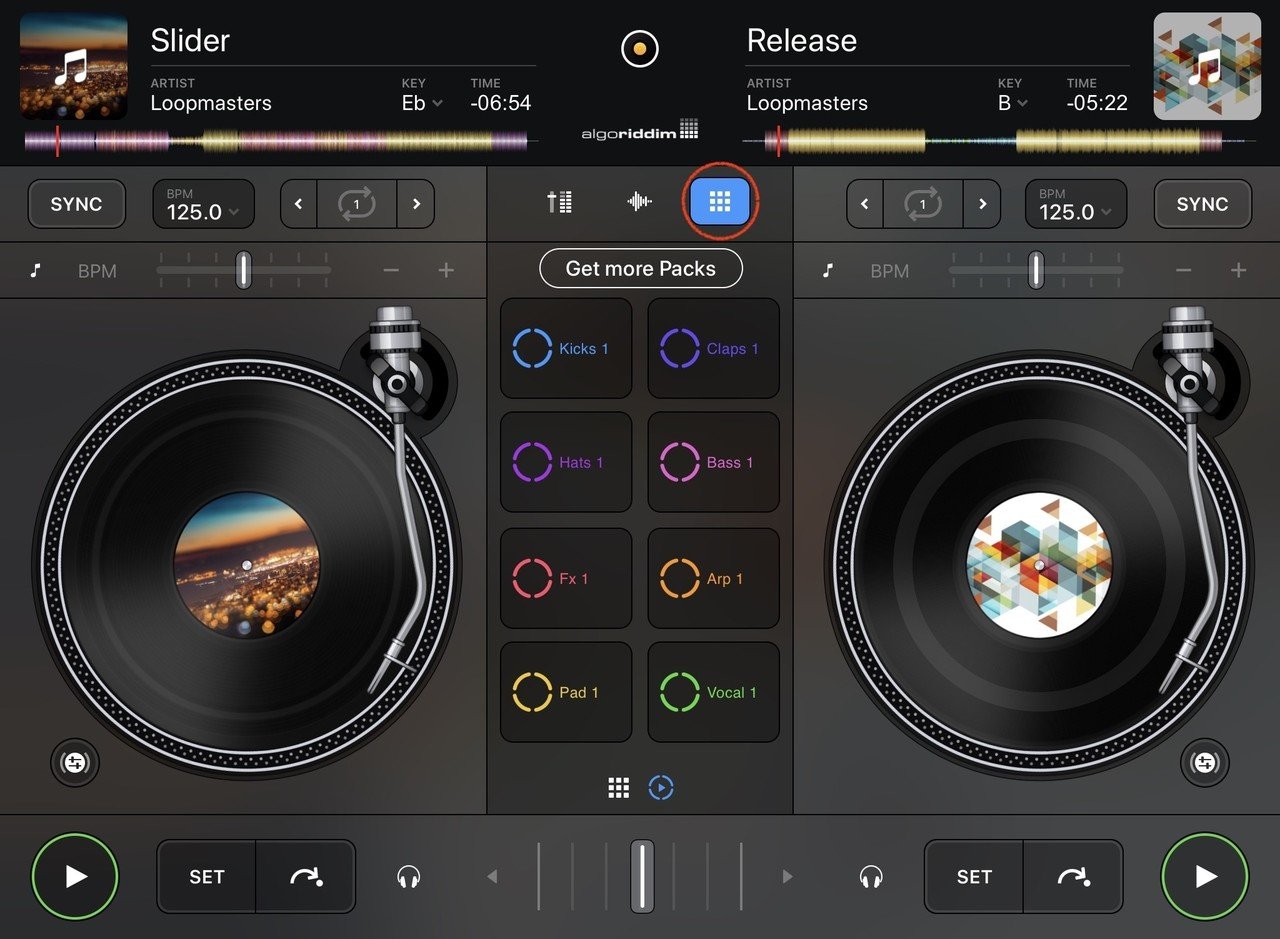
Task: Snap crossfader to left deck arrow
Action: [492, 877]
